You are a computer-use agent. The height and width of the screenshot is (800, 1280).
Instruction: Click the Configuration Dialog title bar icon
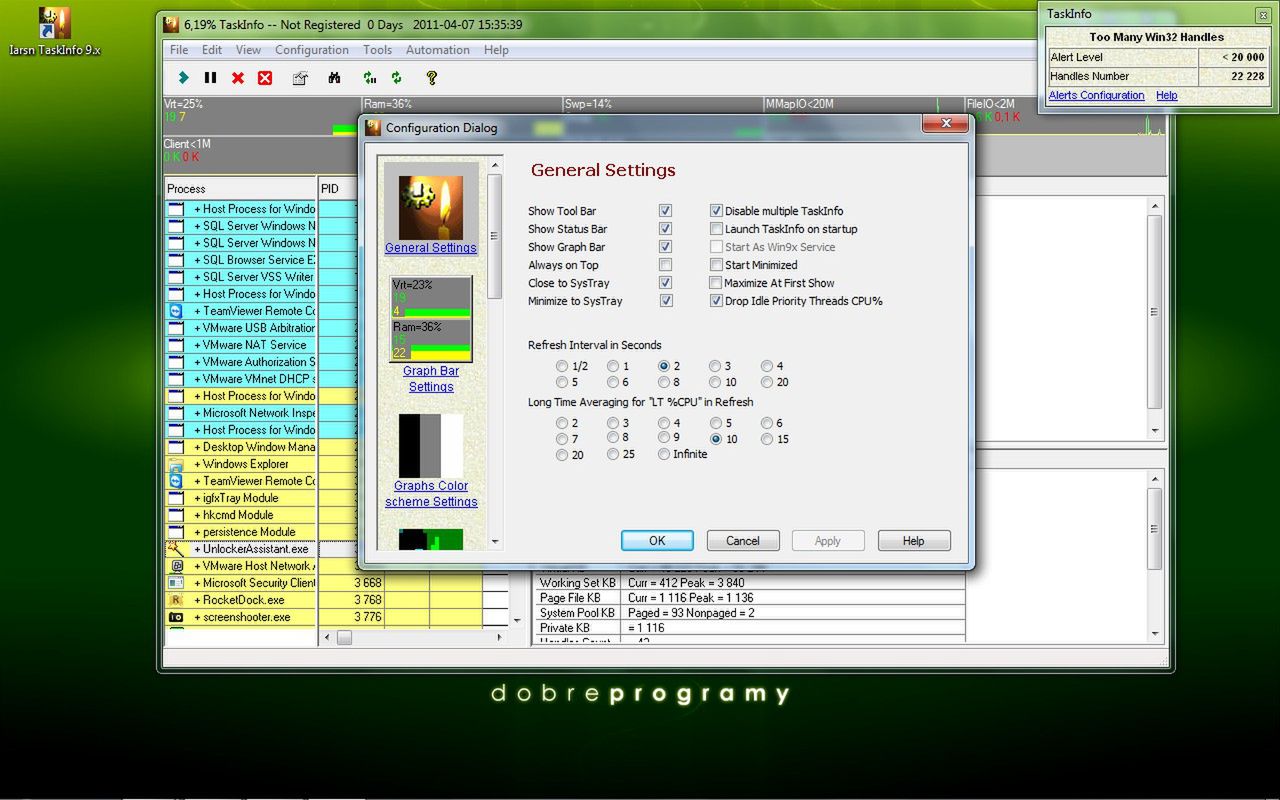coord(373,127)
